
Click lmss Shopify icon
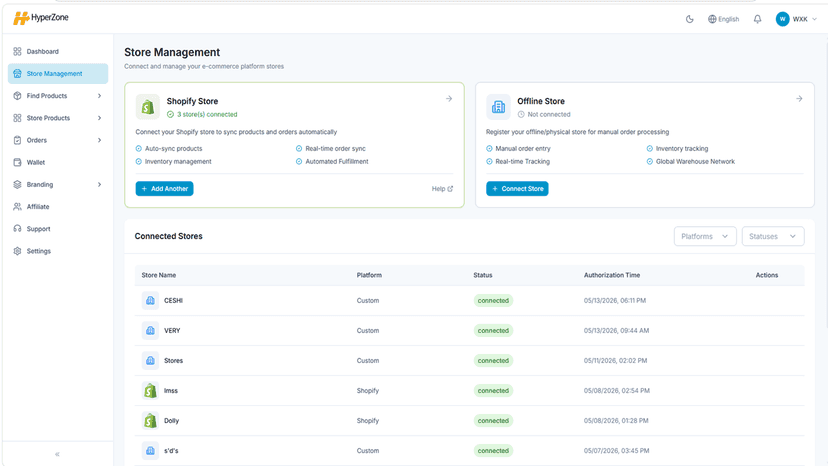(x=150, y=391)
